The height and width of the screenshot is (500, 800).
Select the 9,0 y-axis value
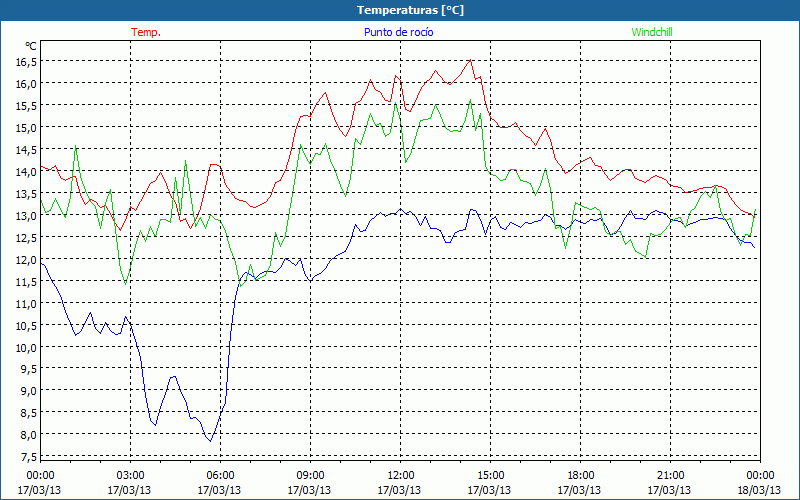29,391
